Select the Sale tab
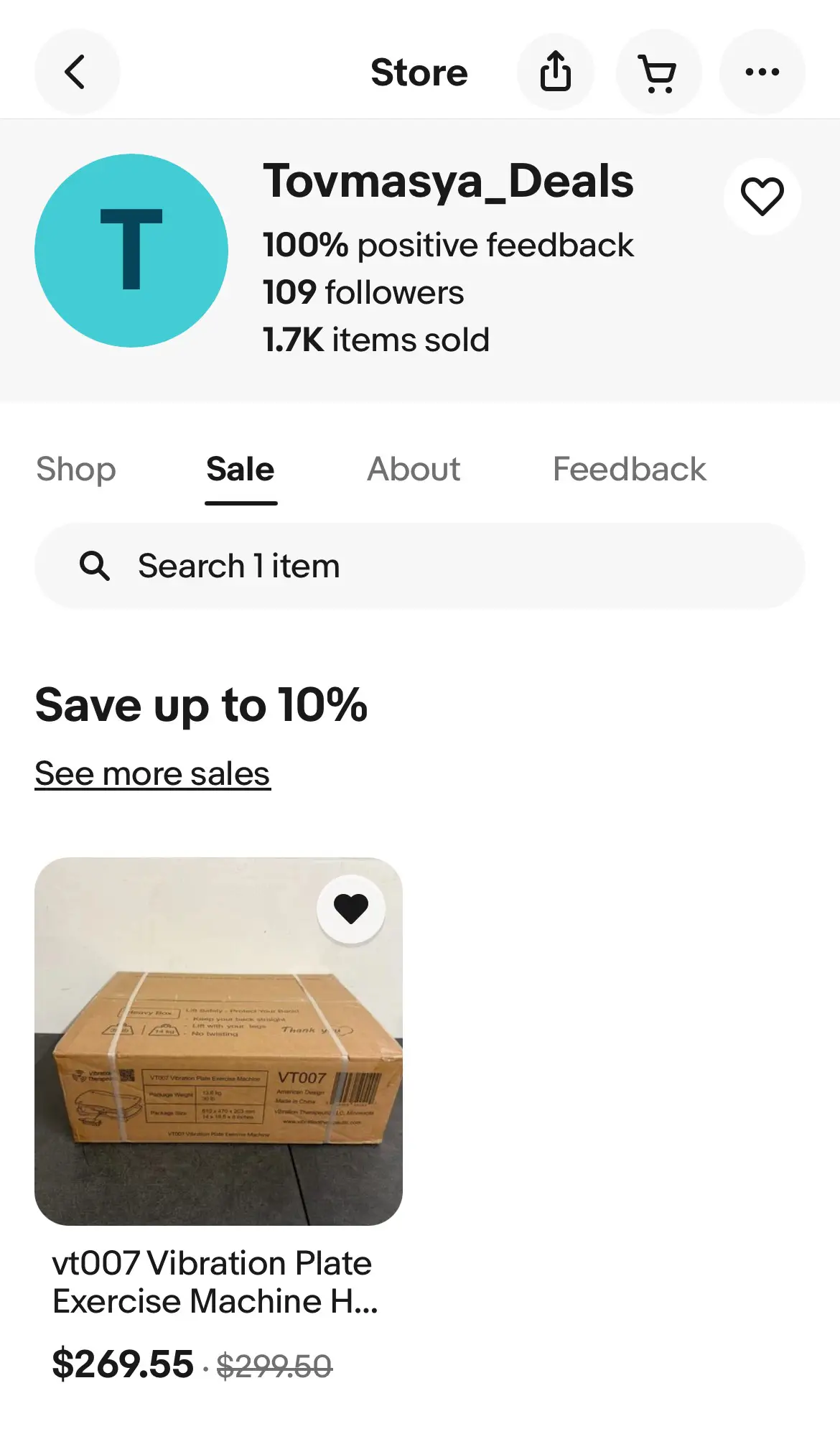 (241, 470)
